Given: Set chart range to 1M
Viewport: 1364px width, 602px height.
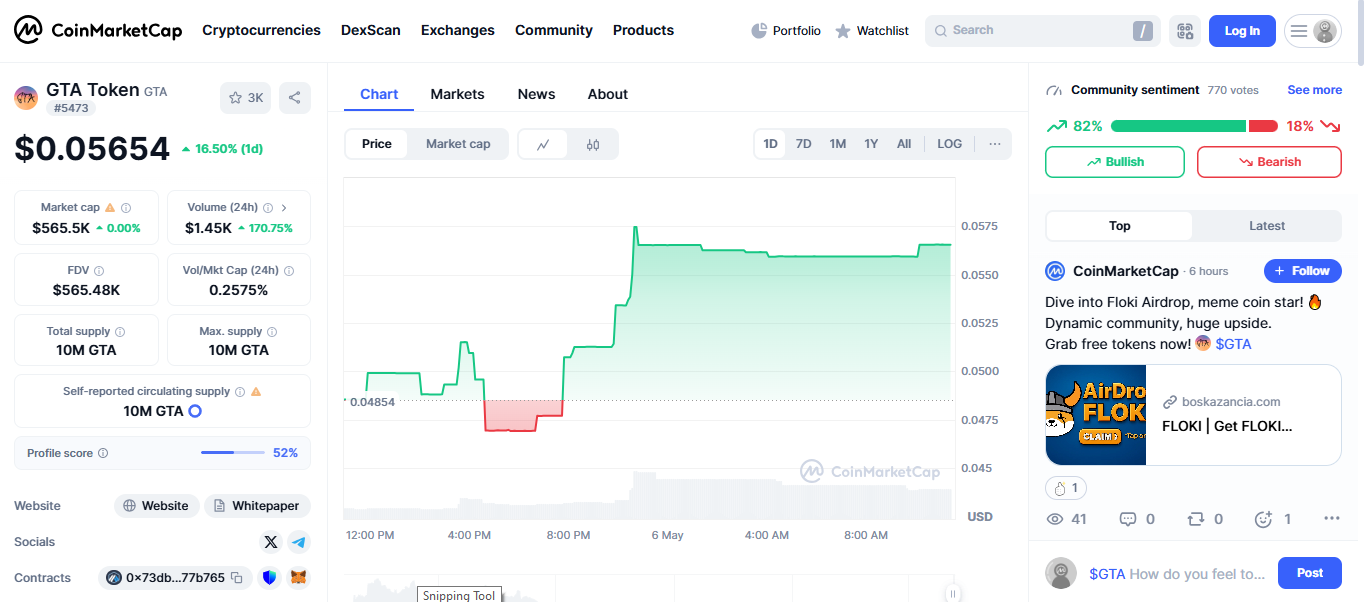Looking at the screenshot, I should [838, 144].
